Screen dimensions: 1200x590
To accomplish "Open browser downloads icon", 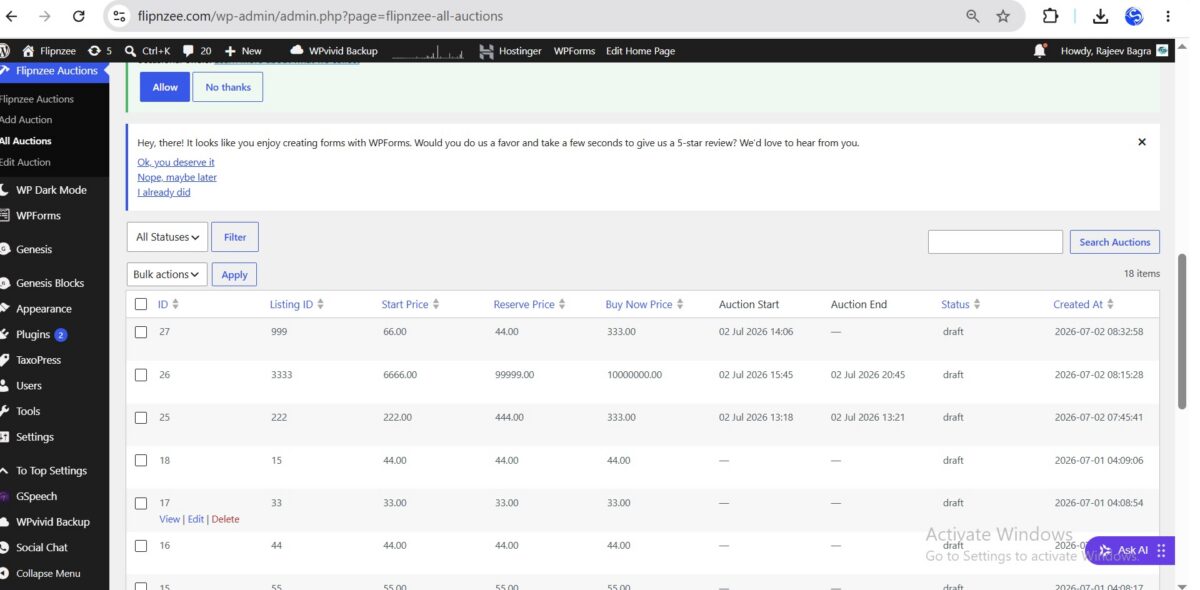I will click(x=1100, y=16).
